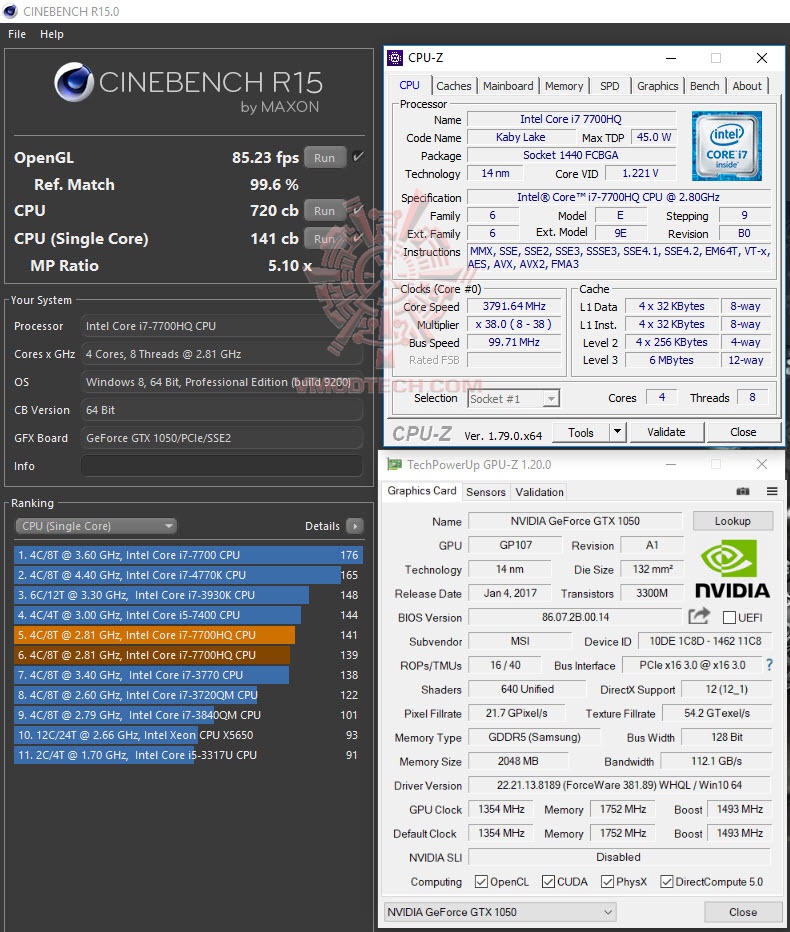Screen dimensions: 790x932
Task: Click the Lookup button in GPU-Z
Action: tap(733, 521)
